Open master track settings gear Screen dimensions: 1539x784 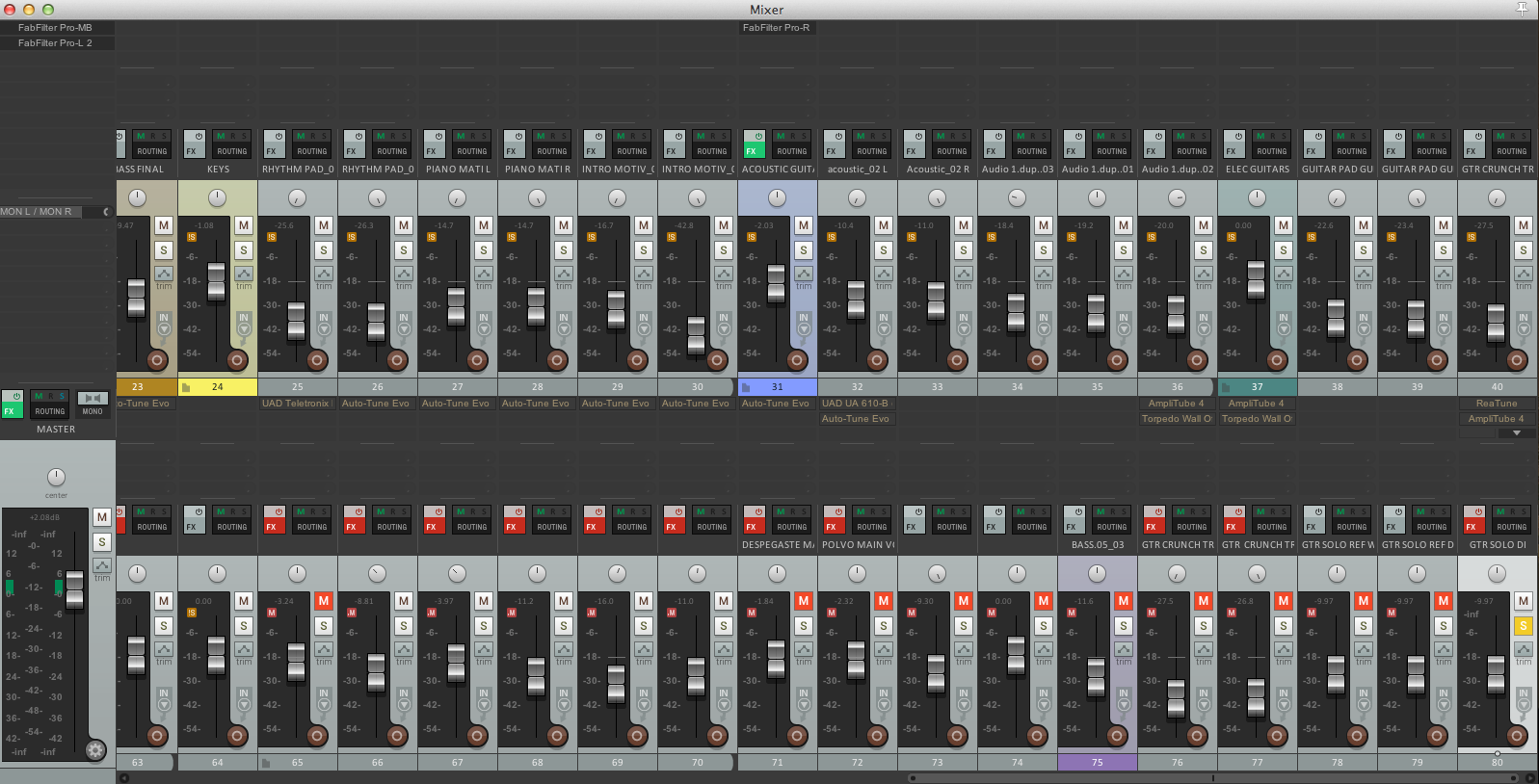(x=95, y=750)
